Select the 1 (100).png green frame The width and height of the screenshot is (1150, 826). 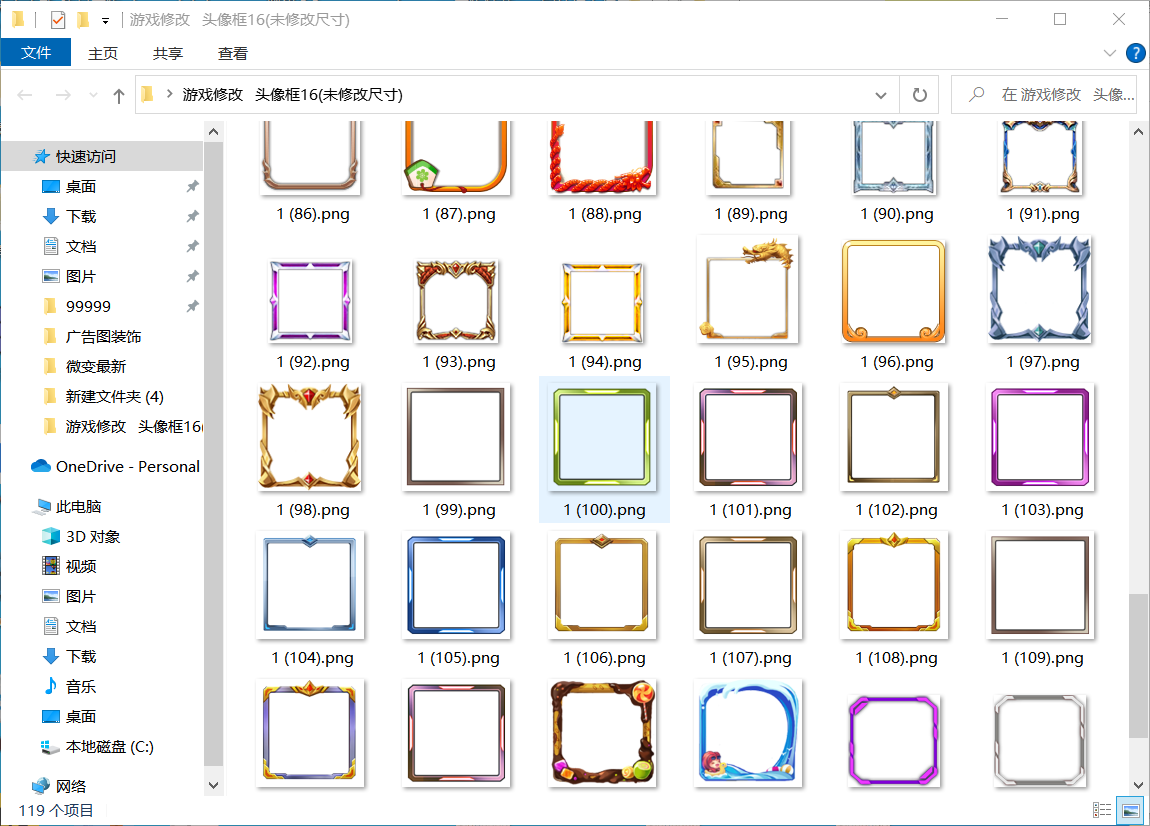602,437
